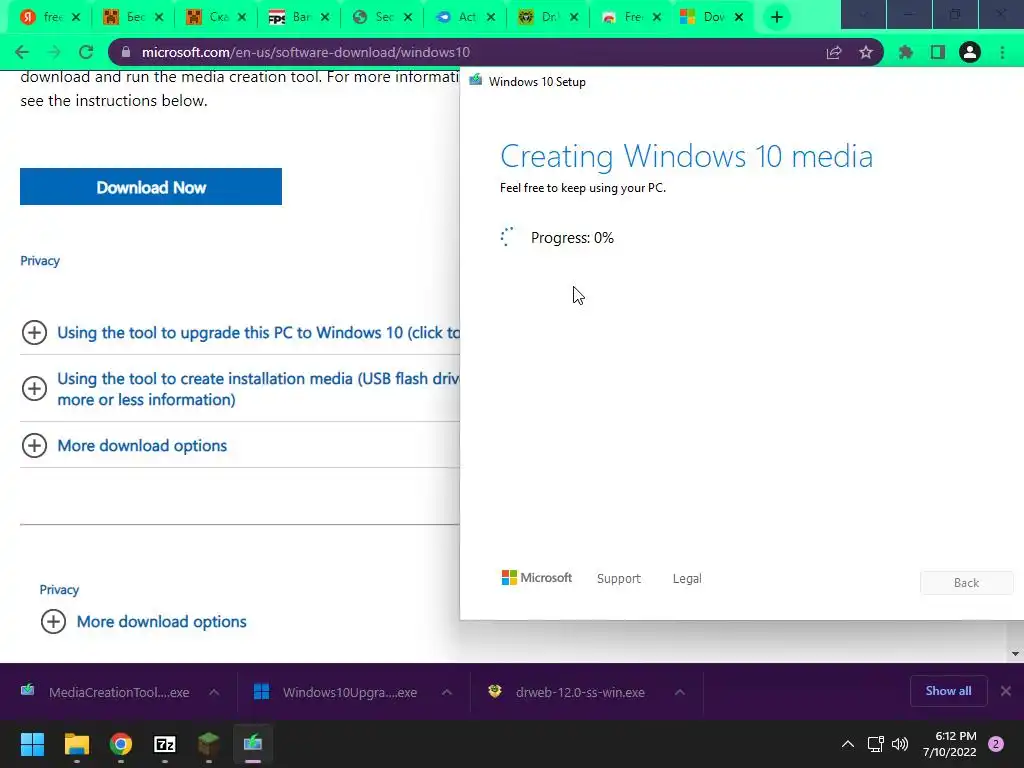Click the Progress: 0% status text
The height and width of the screenshot is (768, 1024).
[572, 238]
